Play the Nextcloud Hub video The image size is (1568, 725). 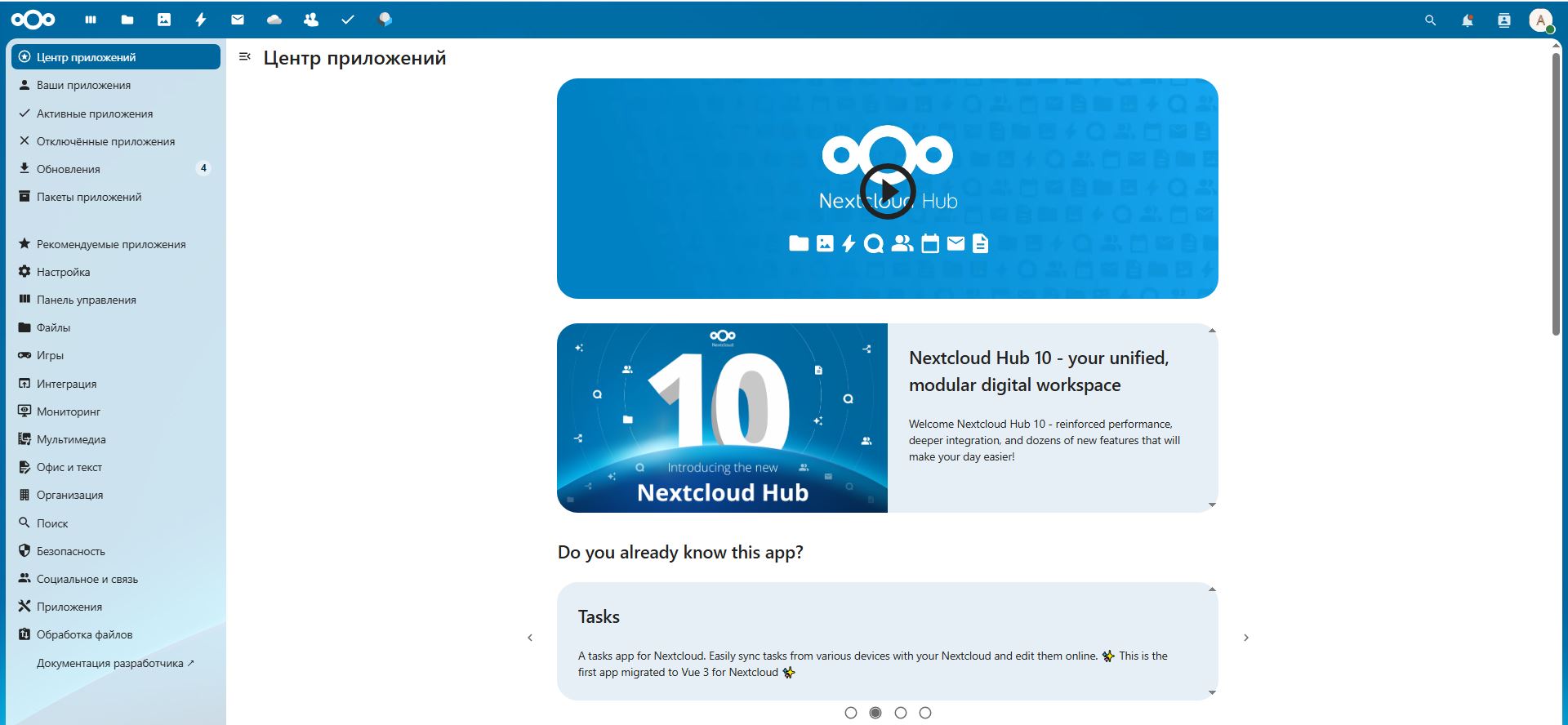[x=888, y=191]
